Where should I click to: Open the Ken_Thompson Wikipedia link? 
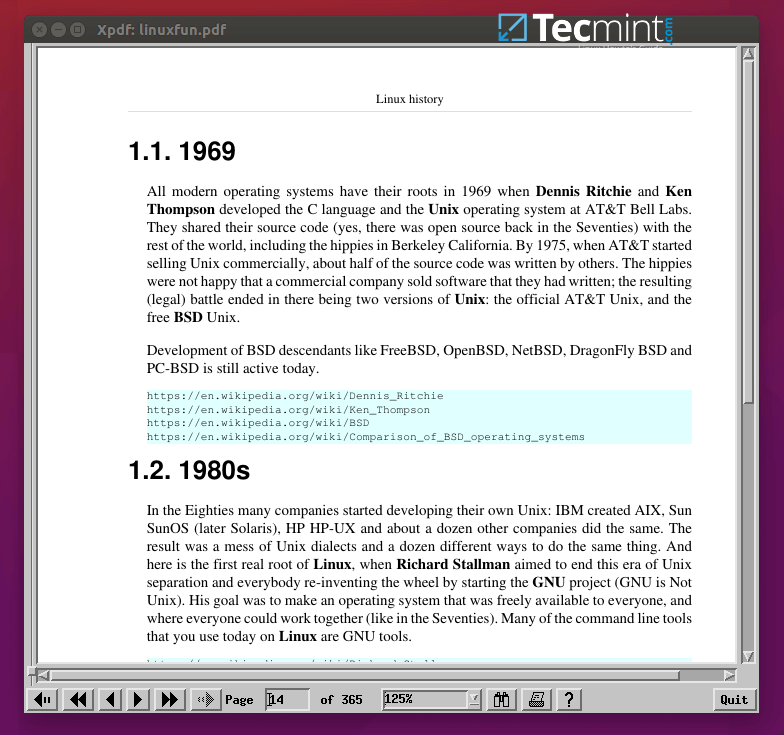click(288, 410)
